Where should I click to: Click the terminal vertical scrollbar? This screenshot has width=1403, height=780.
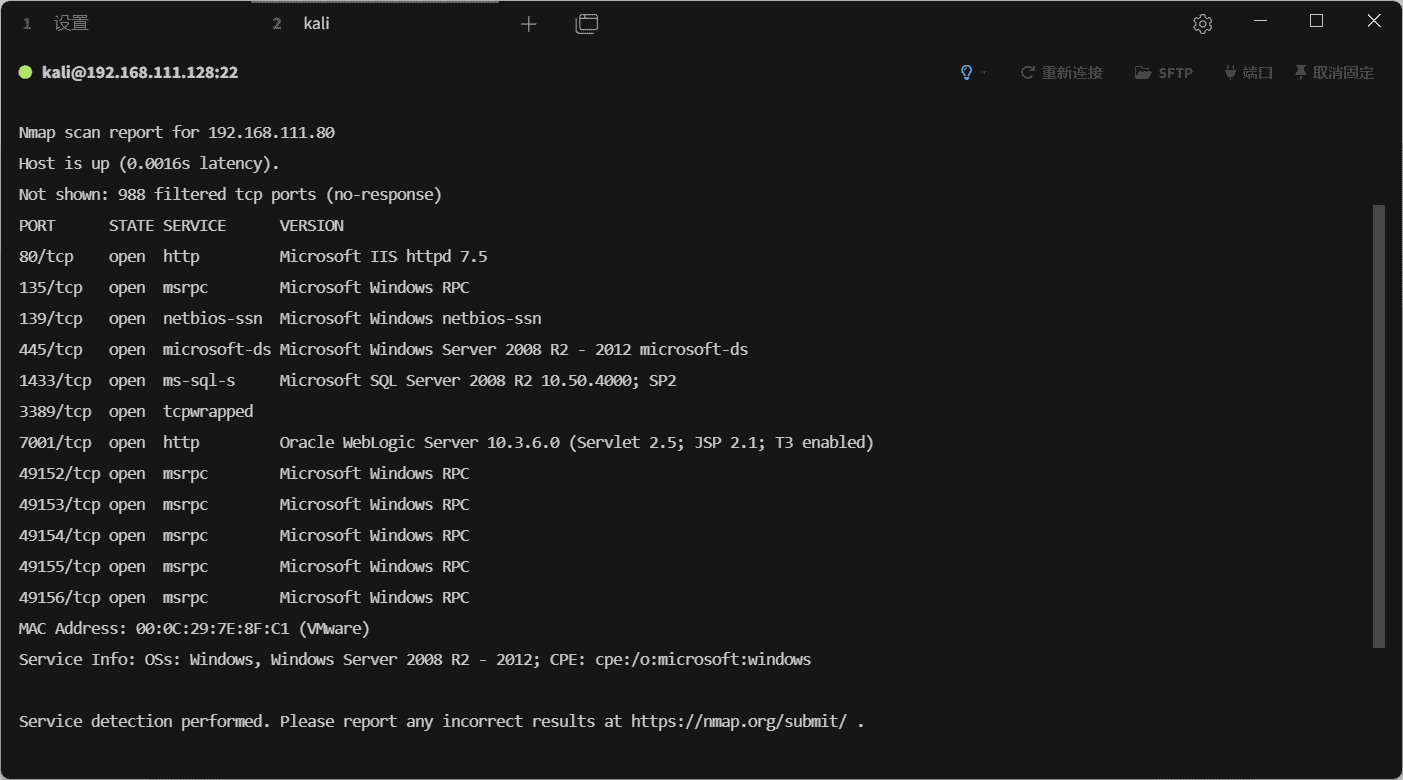click(x=1379, y=425)
